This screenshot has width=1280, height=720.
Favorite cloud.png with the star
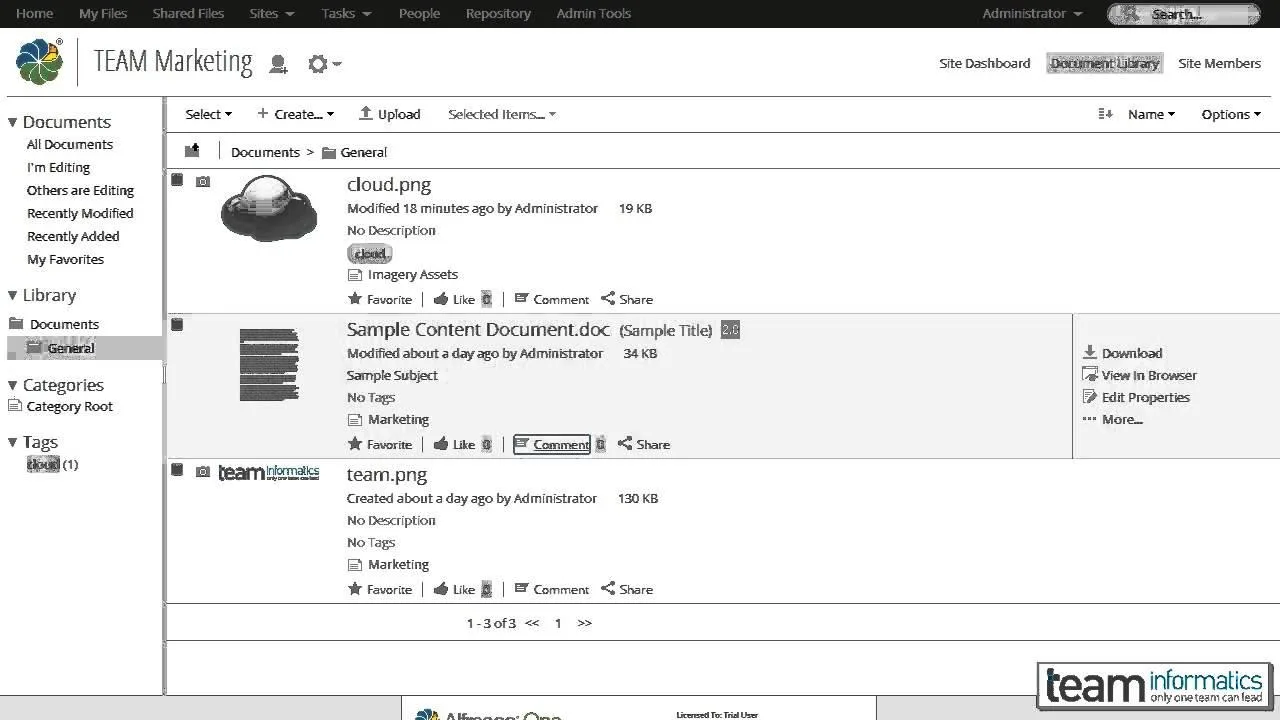click(x=380, y=299)
